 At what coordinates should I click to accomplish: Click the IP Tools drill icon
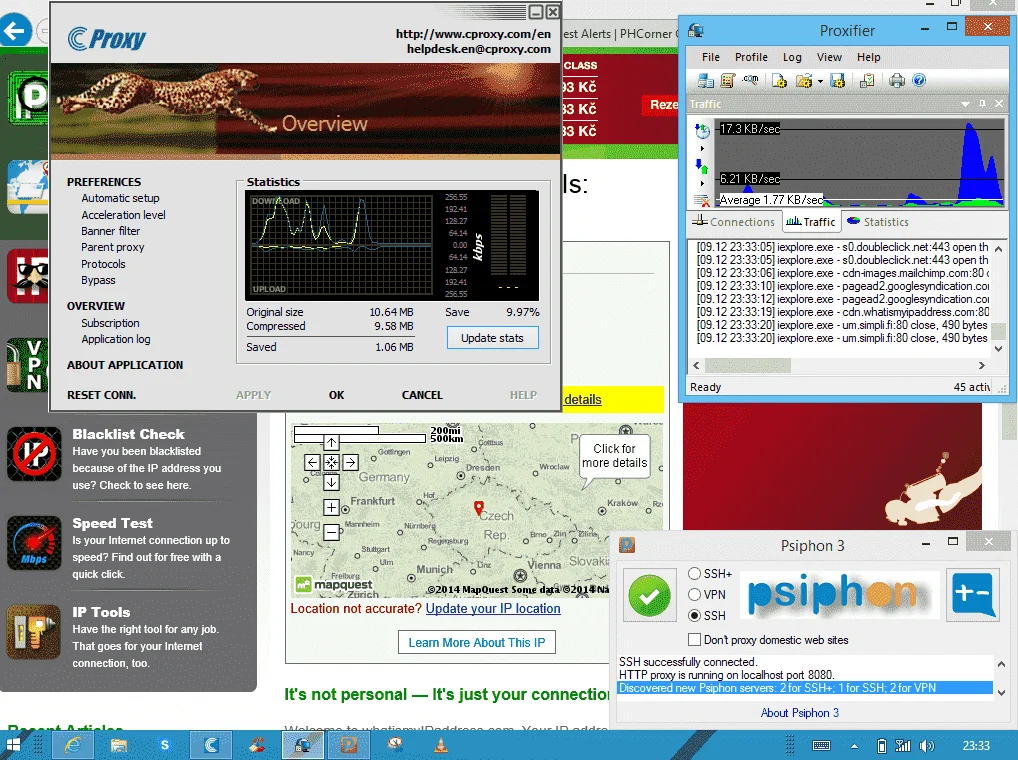tap(34, 632)
